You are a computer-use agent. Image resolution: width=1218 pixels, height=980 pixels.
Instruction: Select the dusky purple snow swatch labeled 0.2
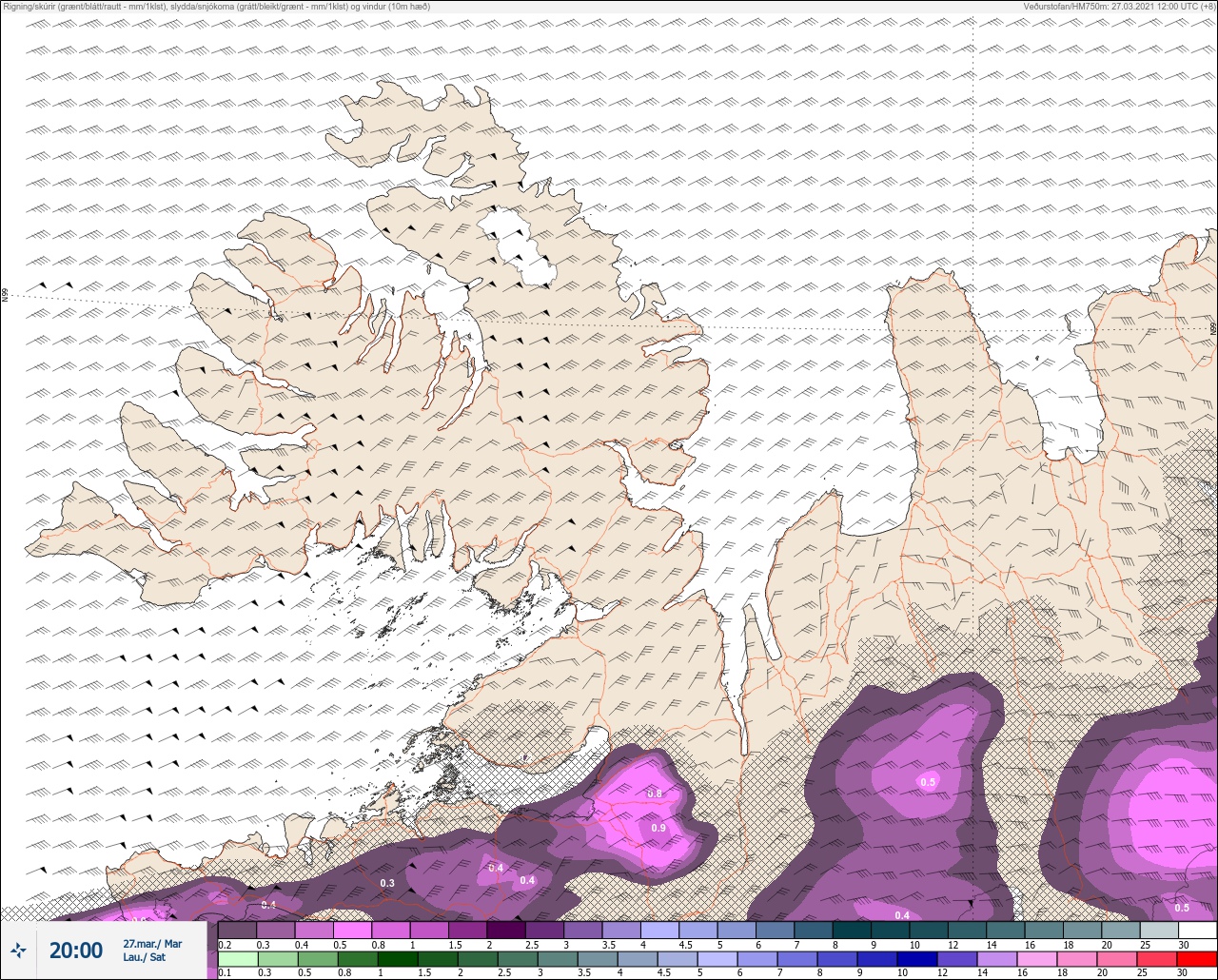pos(238,931)
